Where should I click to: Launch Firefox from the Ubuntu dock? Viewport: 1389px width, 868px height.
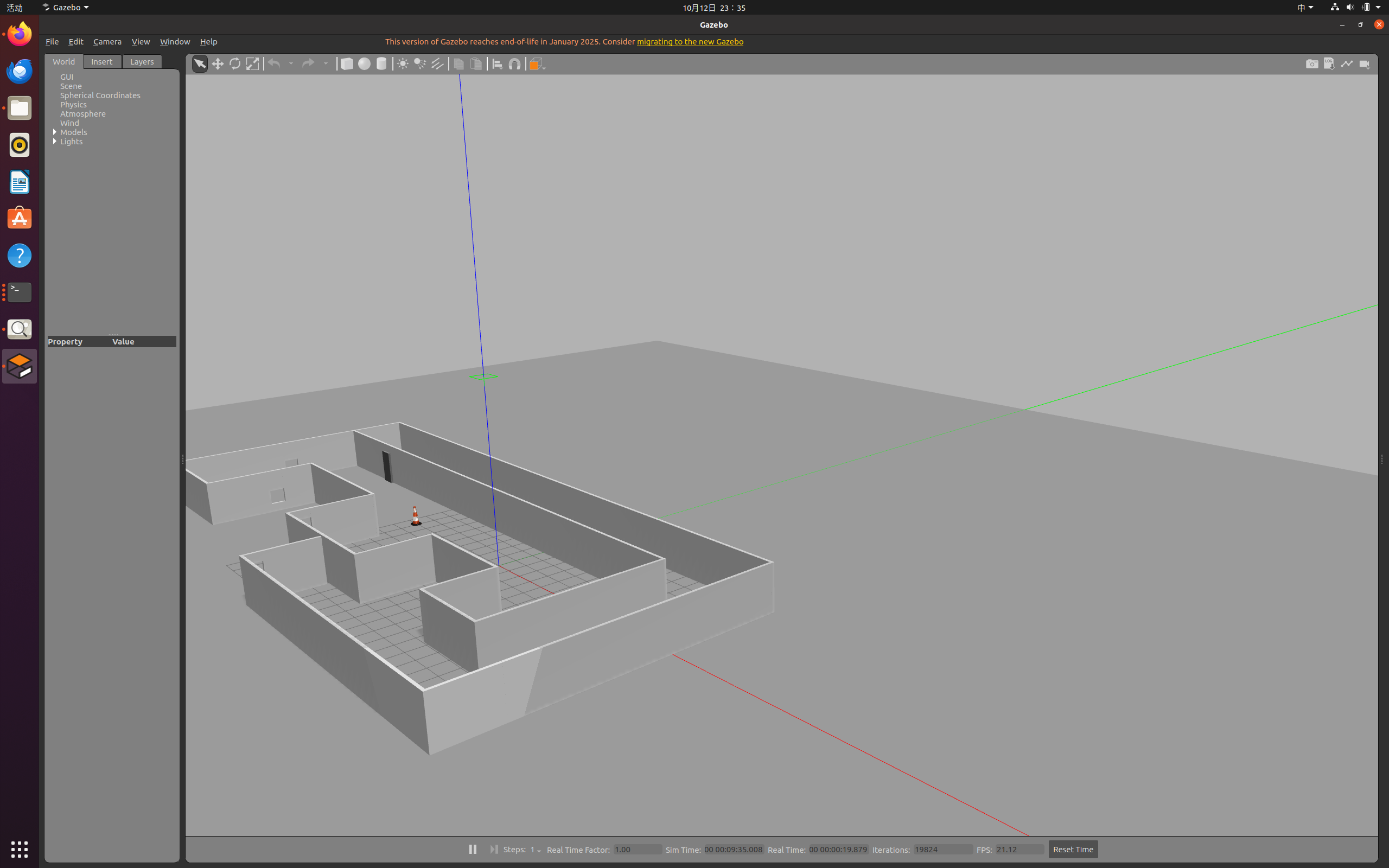click(20, 34)
